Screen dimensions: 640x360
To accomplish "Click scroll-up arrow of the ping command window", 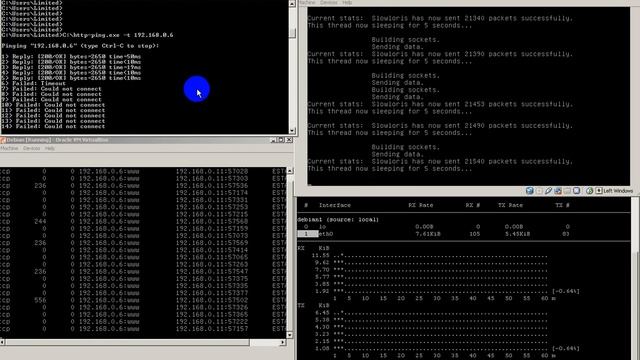I will click(292, 3).
